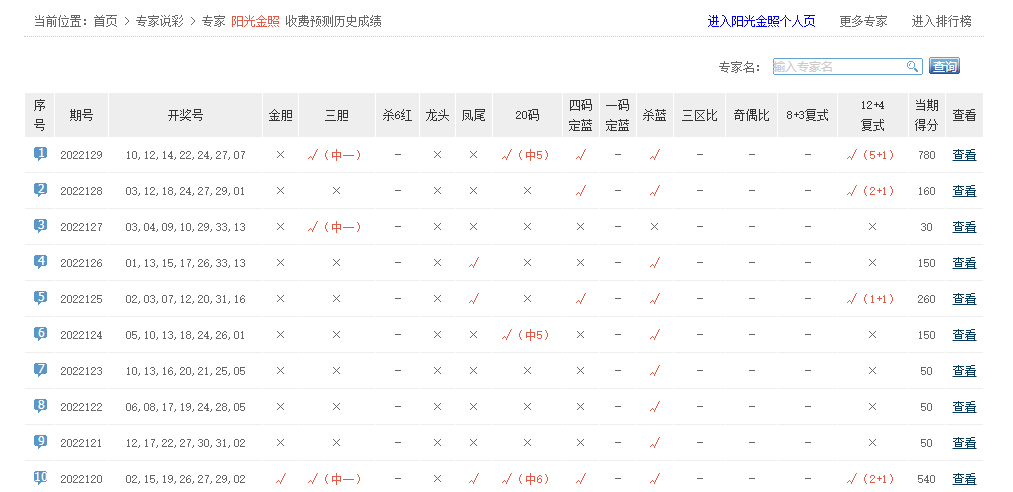Click 首页 in the breadcrumb
The width and height of the screenshot is (1013, 492).
[x=105, y=21]
